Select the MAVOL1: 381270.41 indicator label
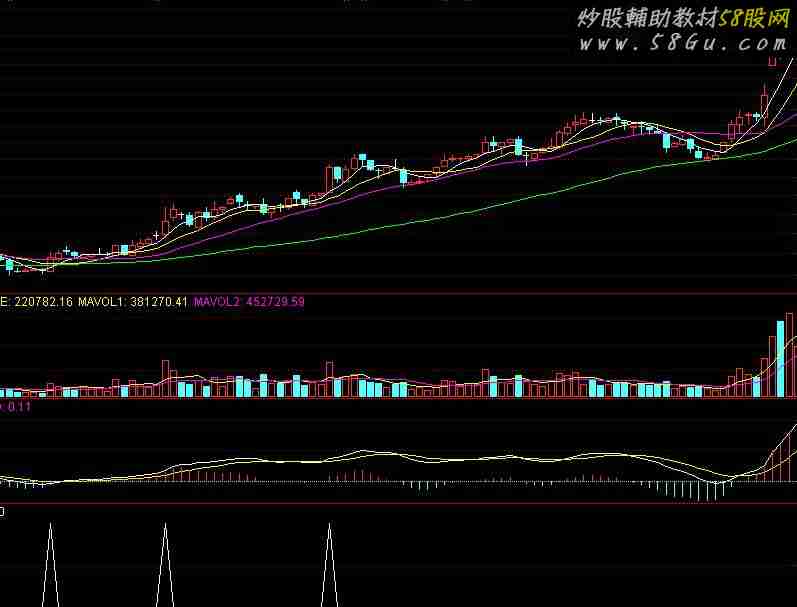This screenshot has width=797, height=607. [x=133, y=301]
